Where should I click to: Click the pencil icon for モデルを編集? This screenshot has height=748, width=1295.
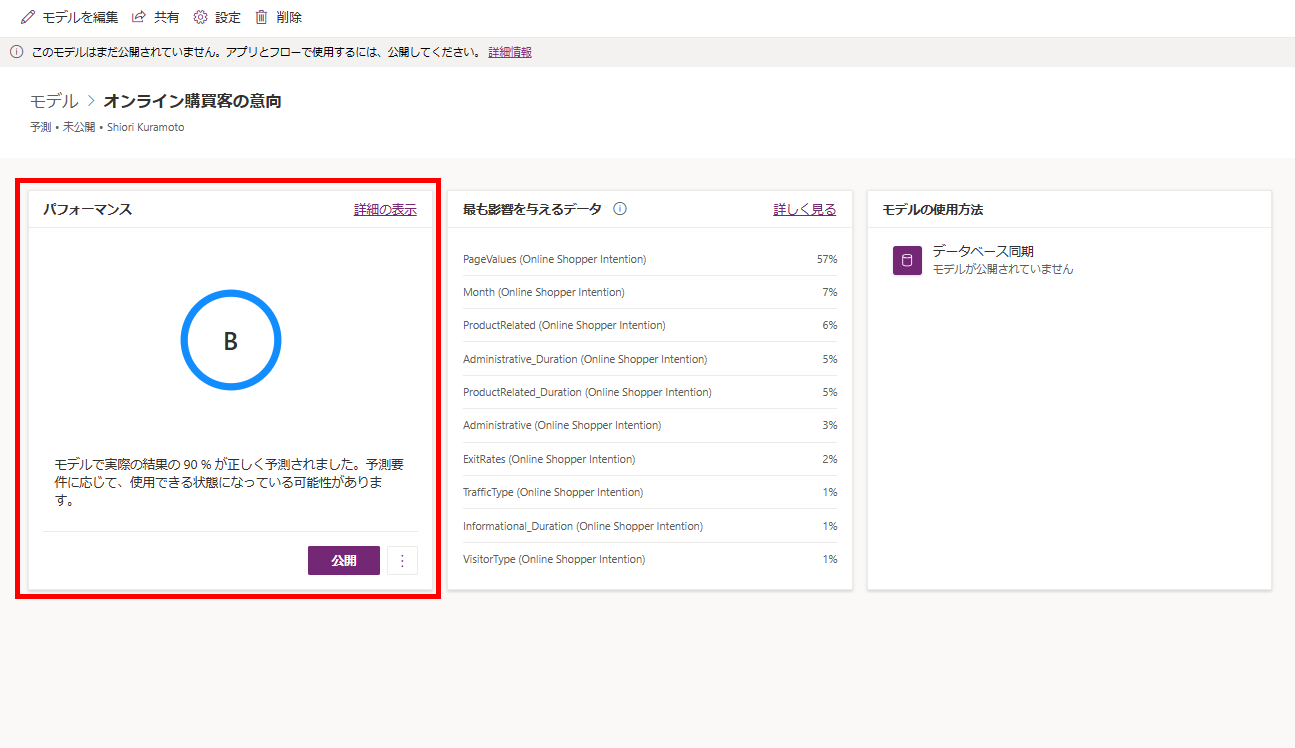28,17
